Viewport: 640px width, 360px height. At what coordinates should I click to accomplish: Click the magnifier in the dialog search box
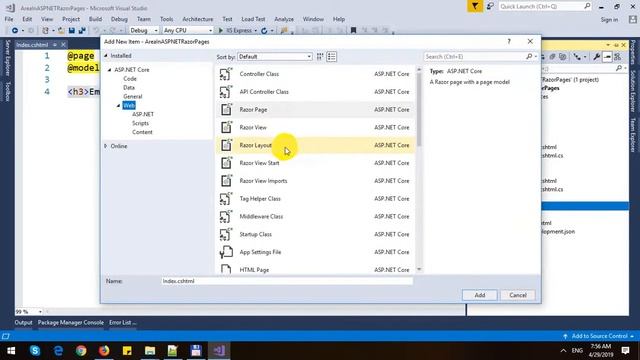click(529, 56)
